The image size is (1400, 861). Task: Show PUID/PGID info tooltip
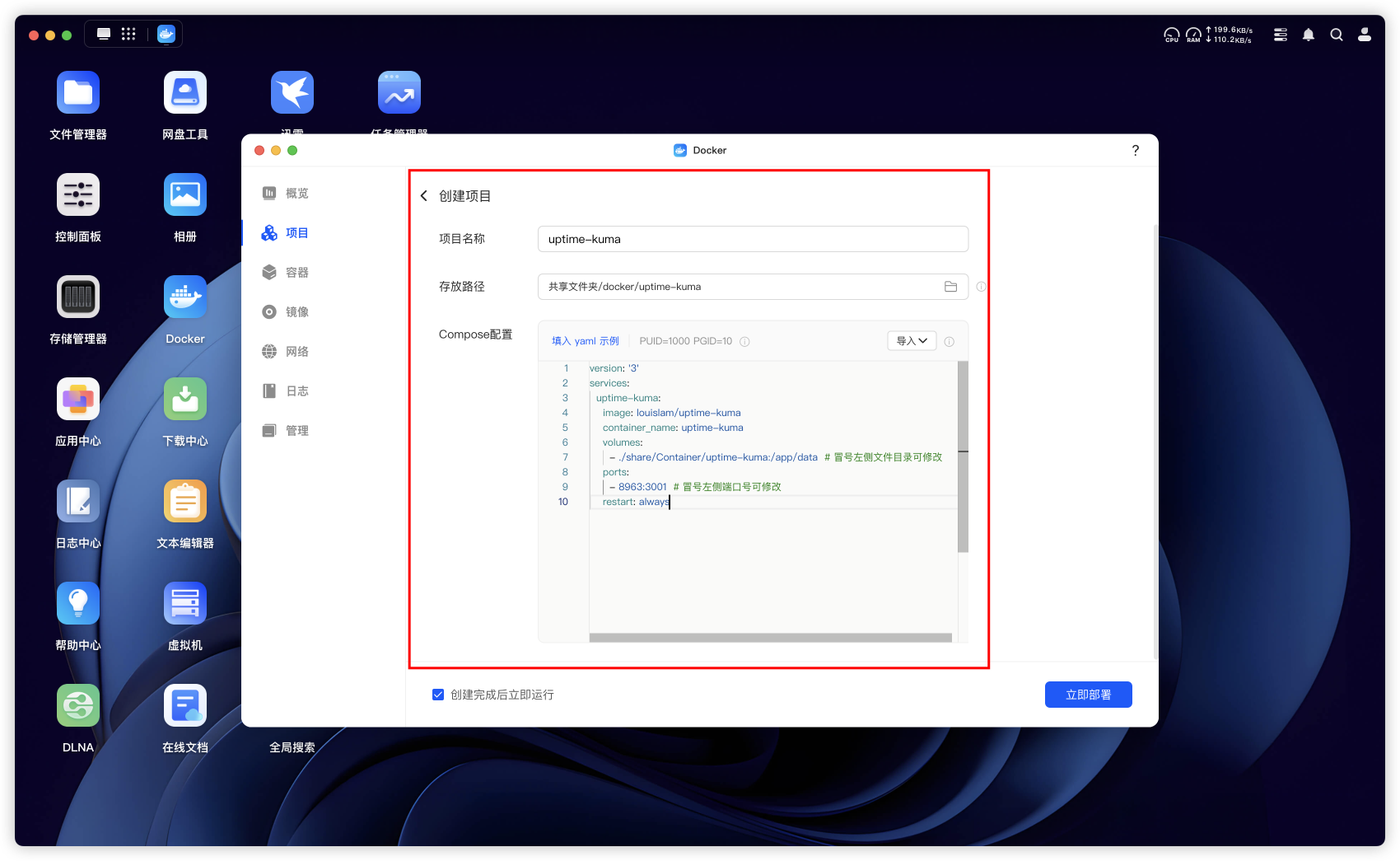(744, 341)
